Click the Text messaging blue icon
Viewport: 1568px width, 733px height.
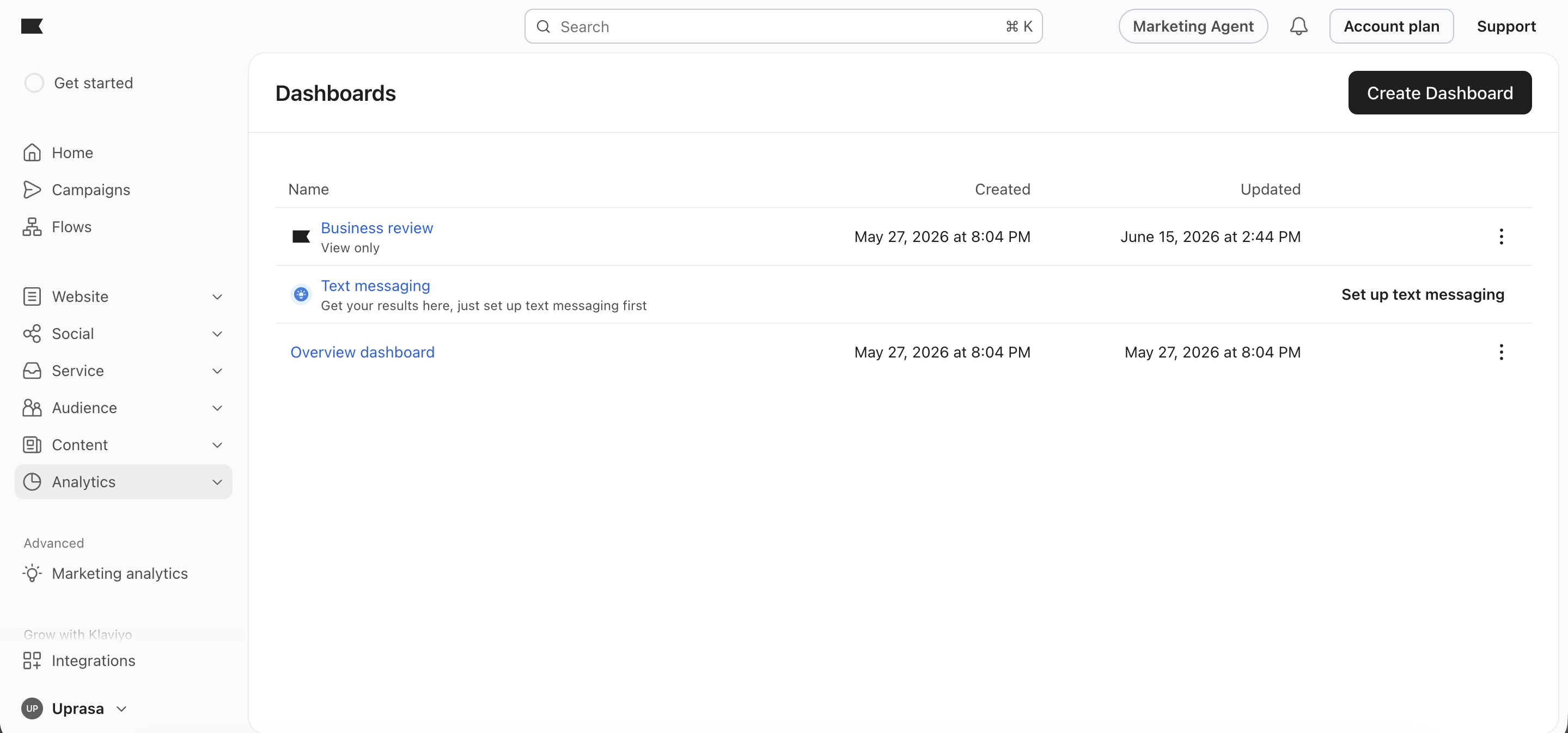click(x=301, y=295)
